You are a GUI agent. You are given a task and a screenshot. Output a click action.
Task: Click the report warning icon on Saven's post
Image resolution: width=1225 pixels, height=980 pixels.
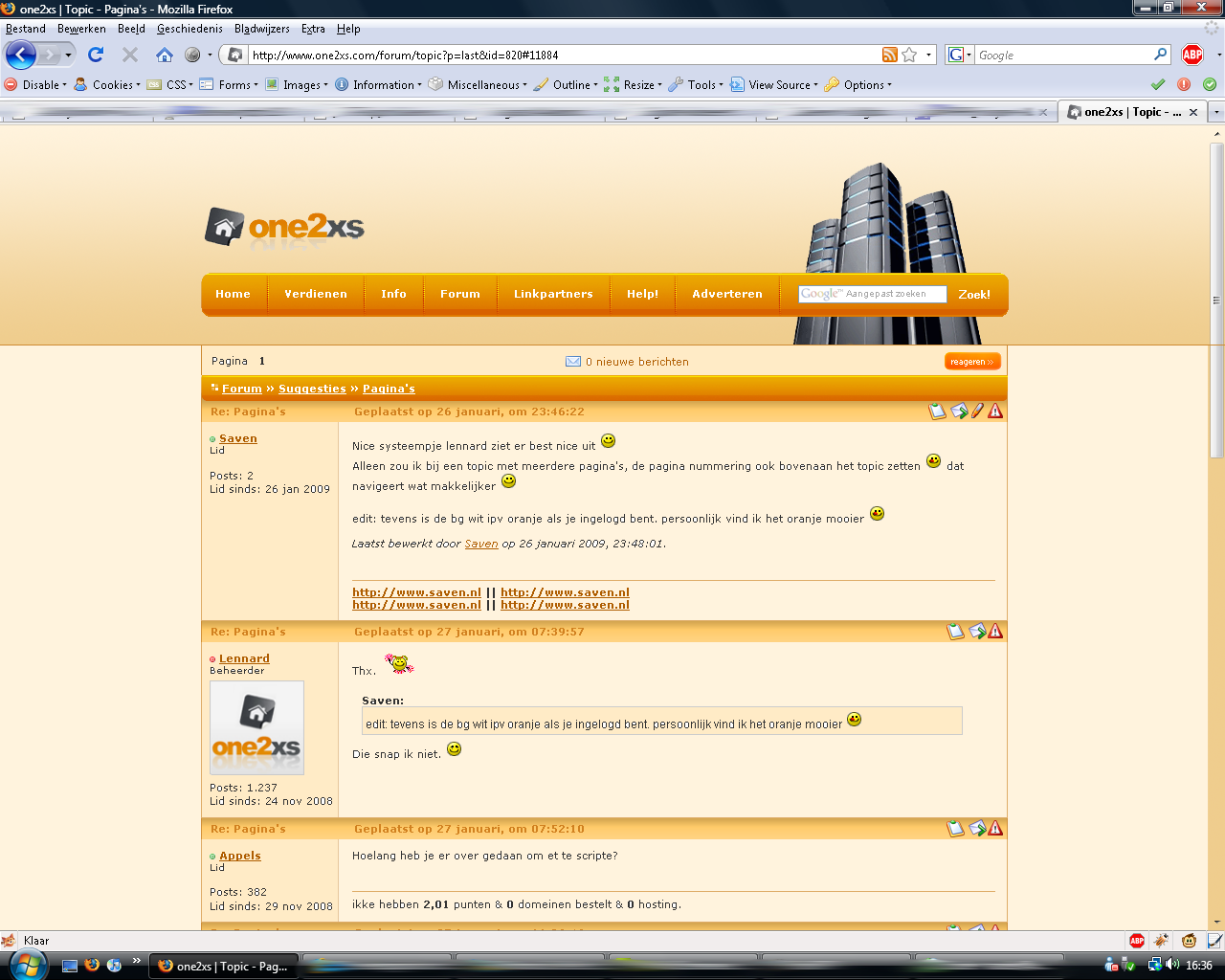[995, 412]
